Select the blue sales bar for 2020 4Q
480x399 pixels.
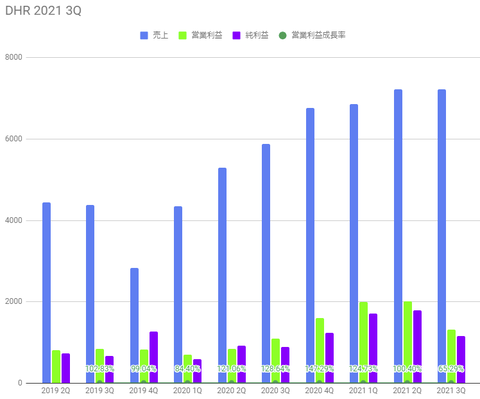pos(310,245)
